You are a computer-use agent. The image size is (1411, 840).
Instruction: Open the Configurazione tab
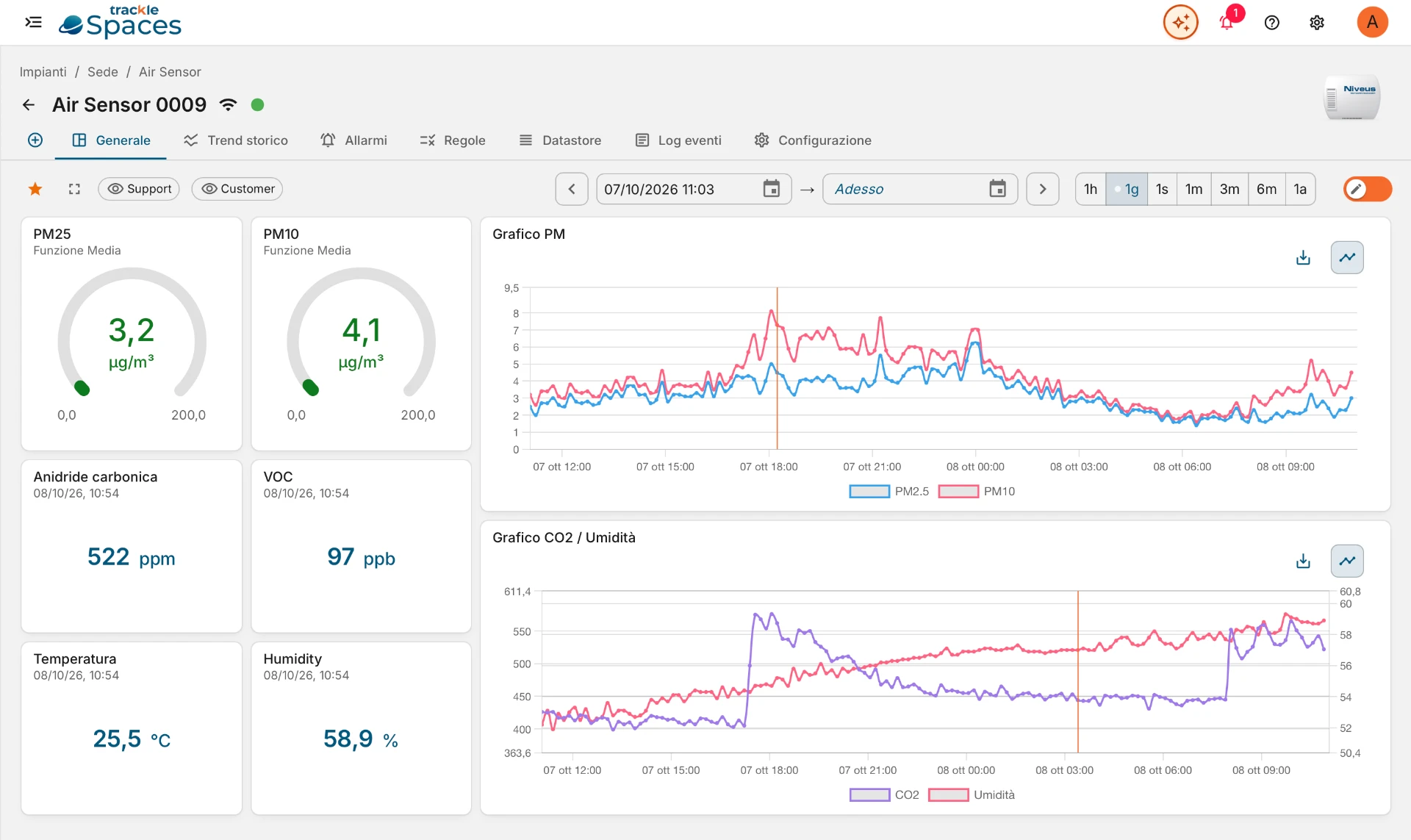[813, 140]
